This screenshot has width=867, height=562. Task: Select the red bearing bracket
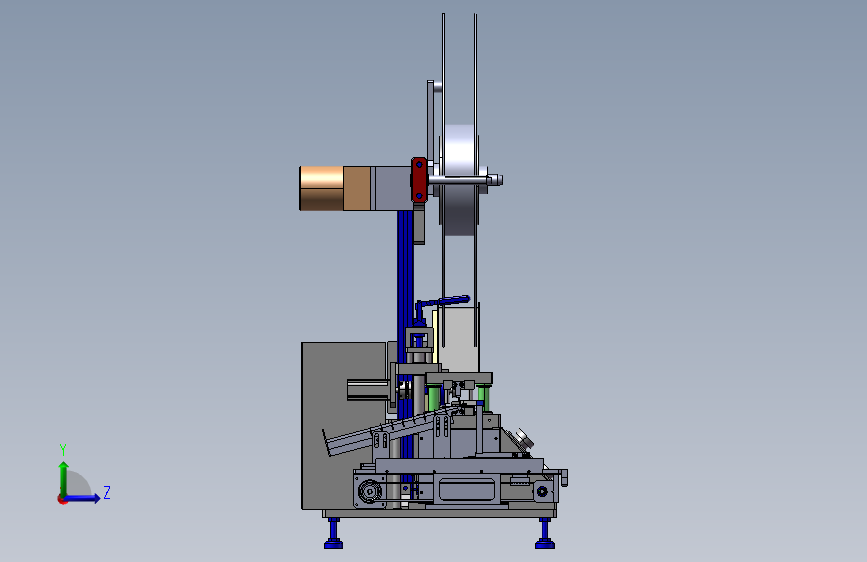419,180
